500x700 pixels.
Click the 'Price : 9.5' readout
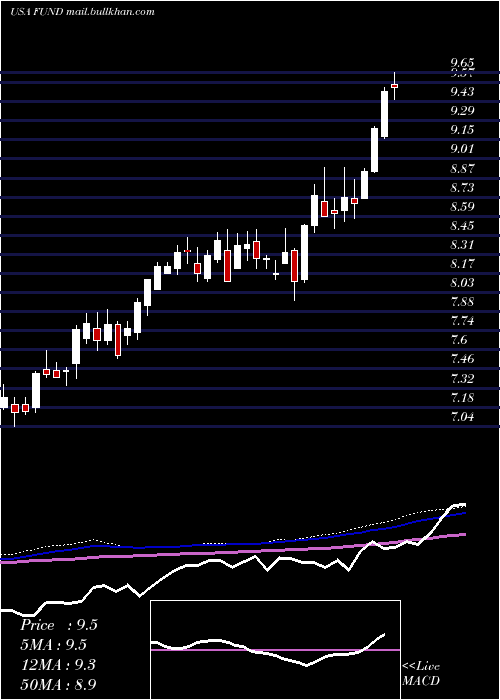(x=58, y=625)
